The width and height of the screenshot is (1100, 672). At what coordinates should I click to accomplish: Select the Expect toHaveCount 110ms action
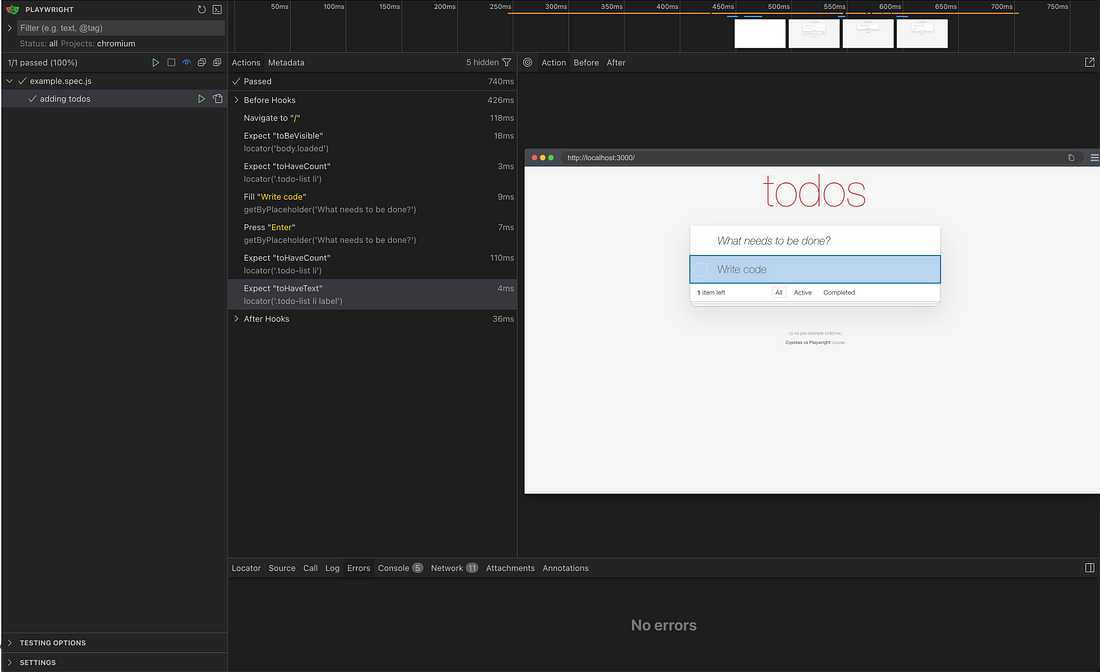point(373,264)
